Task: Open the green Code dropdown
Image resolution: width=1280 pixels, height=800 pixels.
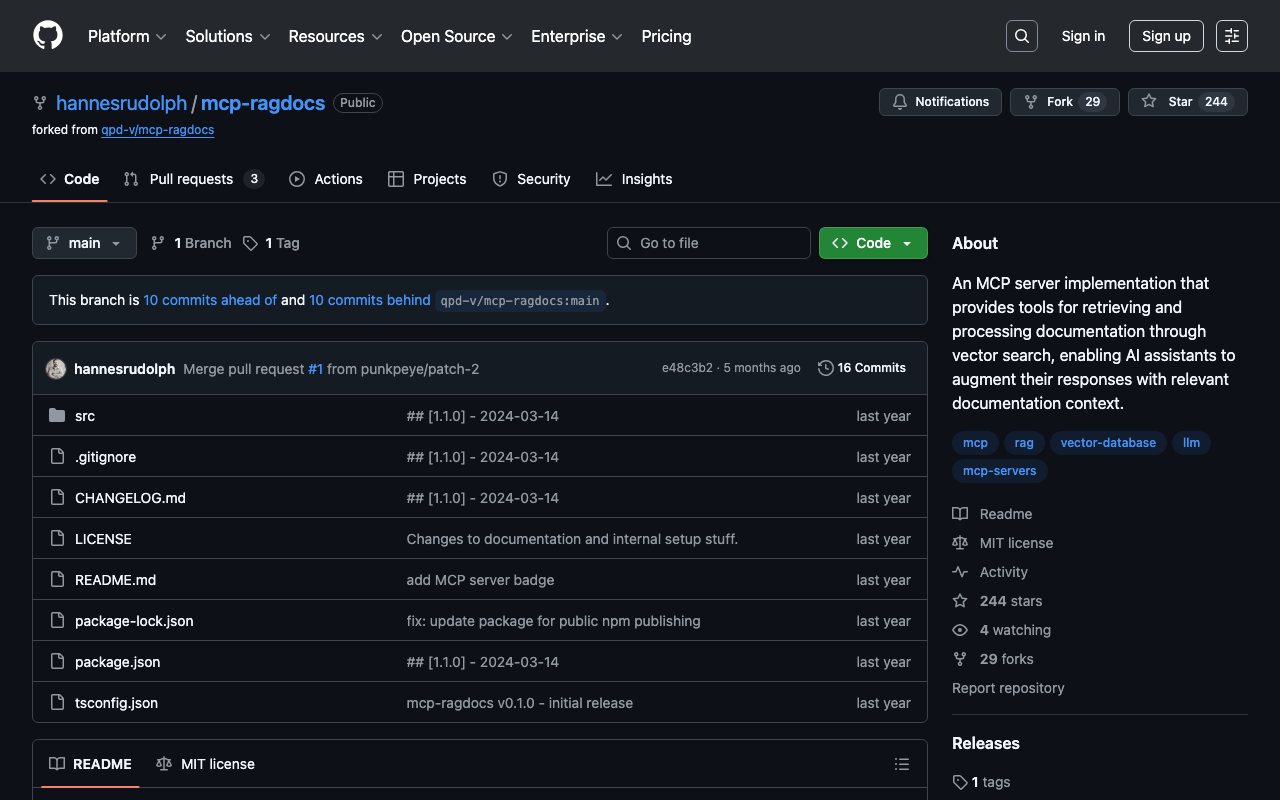Action: [872, 243]
